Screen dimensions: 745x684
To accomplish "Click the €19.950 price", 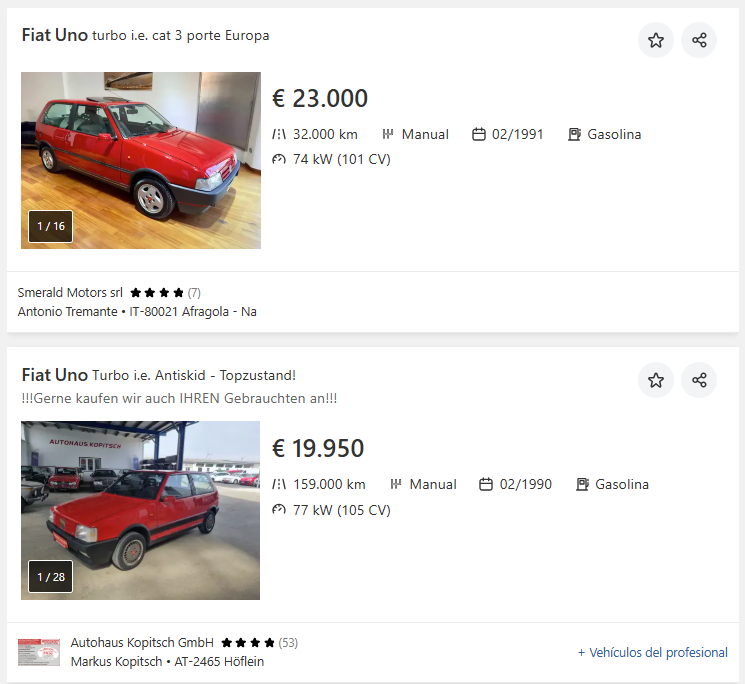I will [318, 449].
